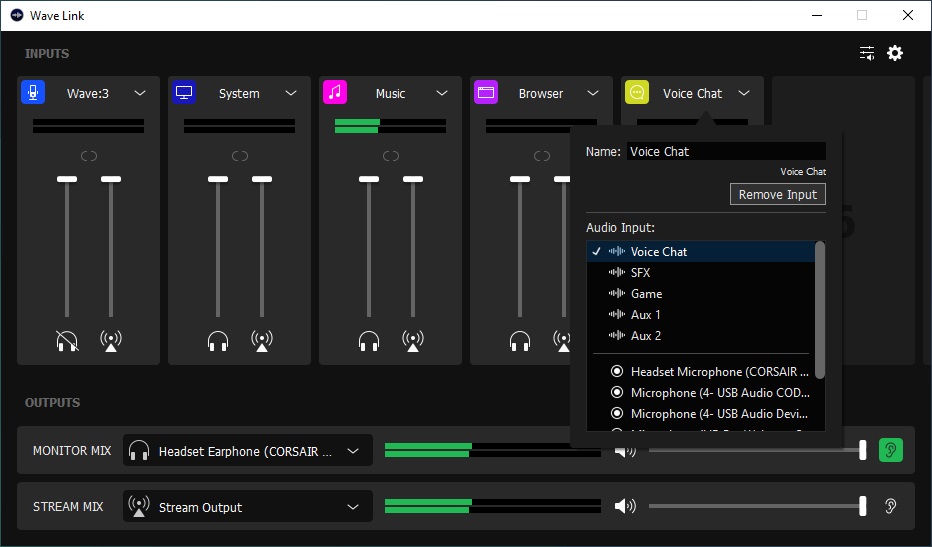Click the Wave:3 channel name
This screenshot has width=932, height=547.
pyautogui.click(x=88, y=93)
